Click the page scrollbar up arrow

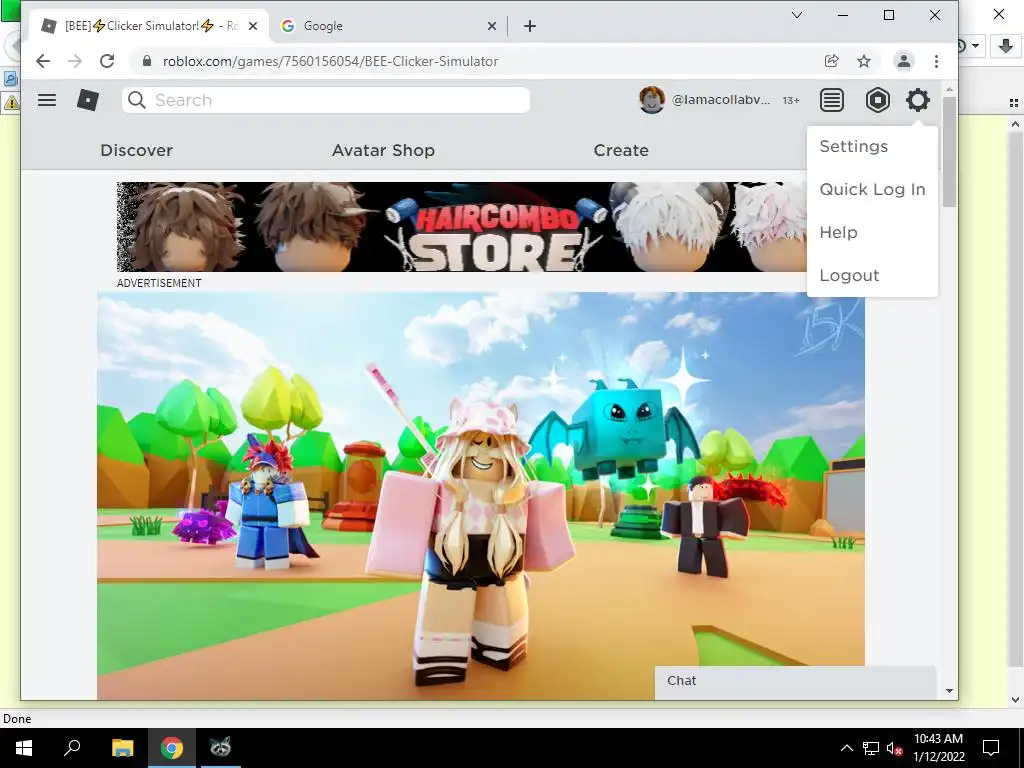tap(950, 89)
